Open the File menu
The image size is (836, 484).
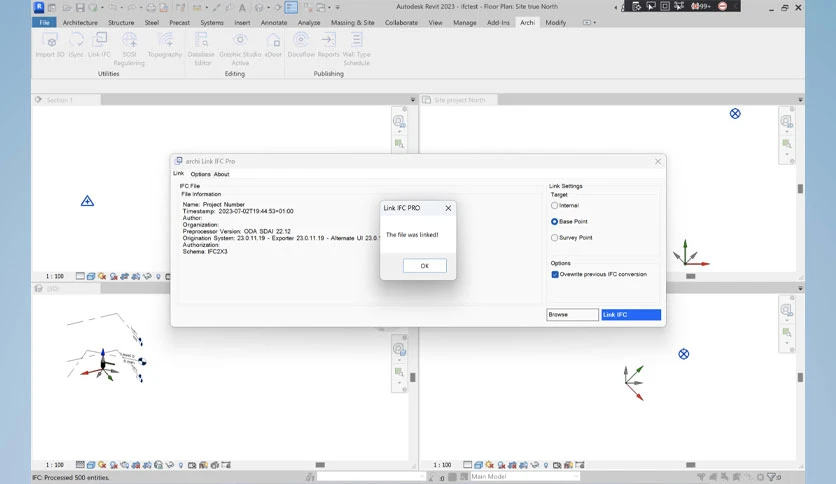(x=44, y=22)
